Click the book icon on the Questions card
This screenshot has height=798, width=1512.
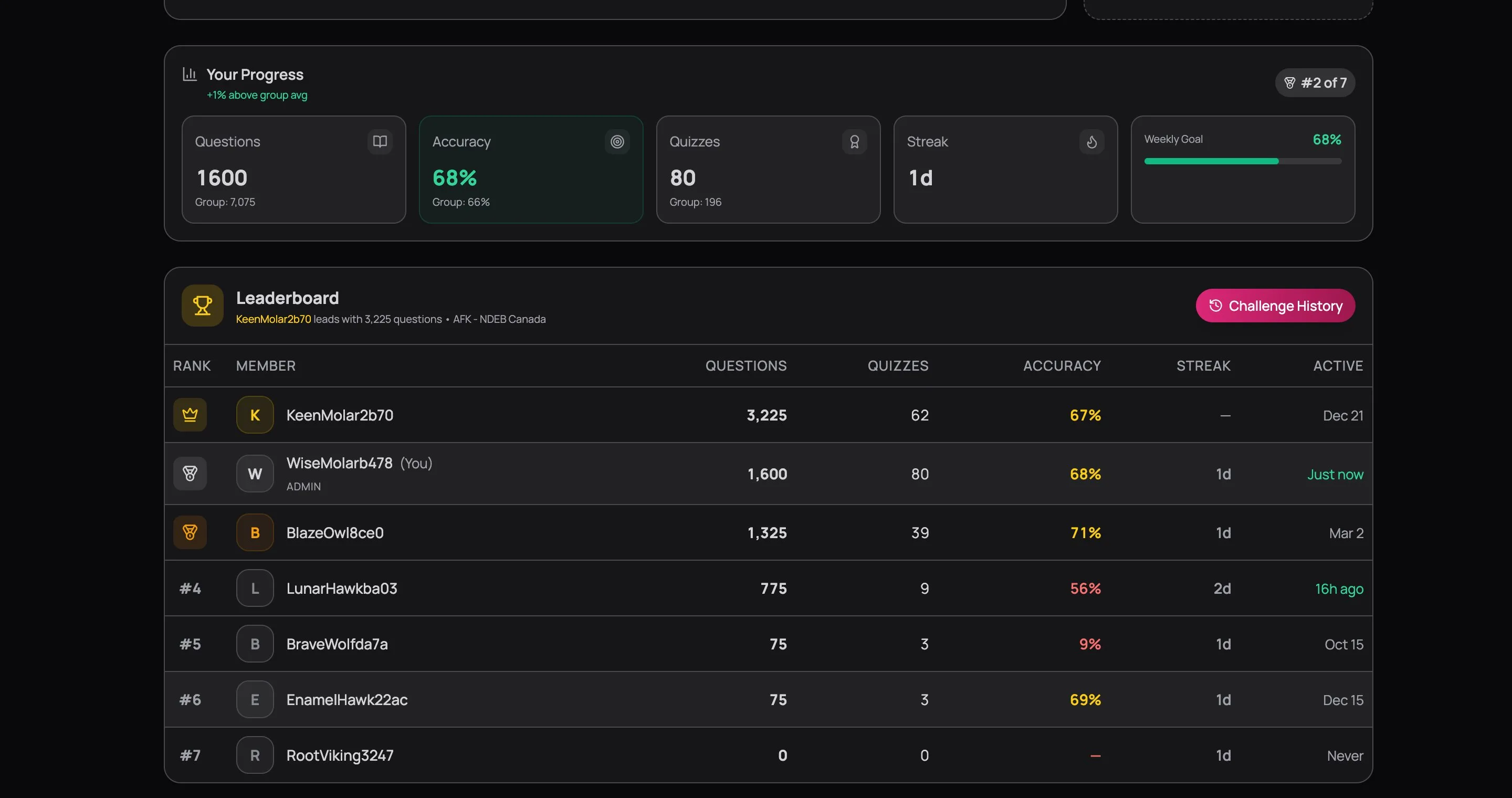(380, 141)
